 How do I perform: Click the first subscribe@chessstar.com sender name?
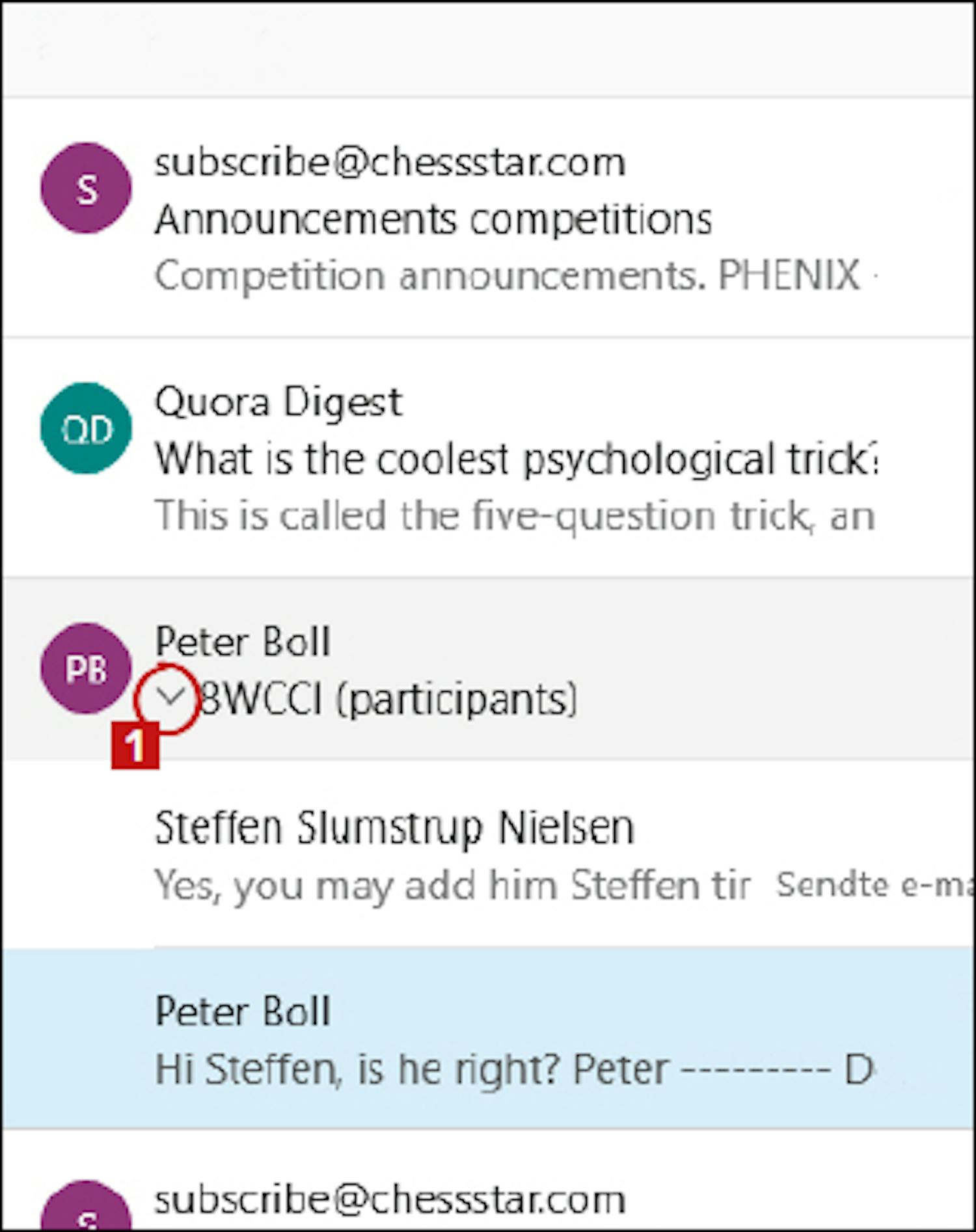click(x=390, y=161)
